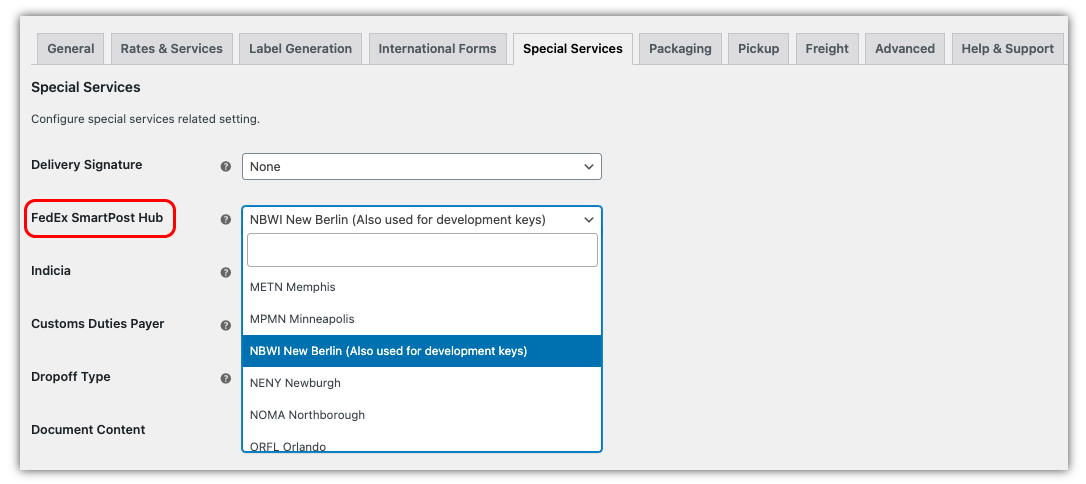Click help icon next to Customs Duties Payer
1086x484 pixels.
(226, 325)
